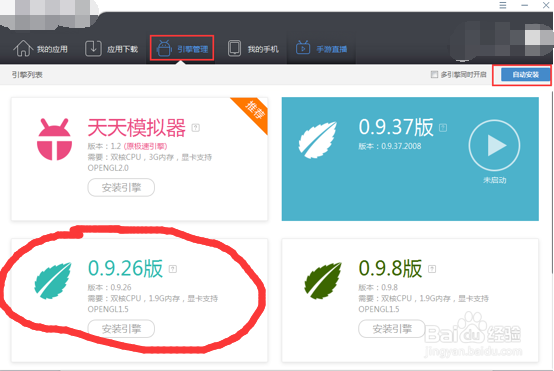Open help icon next to 0.9.37版
Viewport: 554px width, 371px height.
443,128
